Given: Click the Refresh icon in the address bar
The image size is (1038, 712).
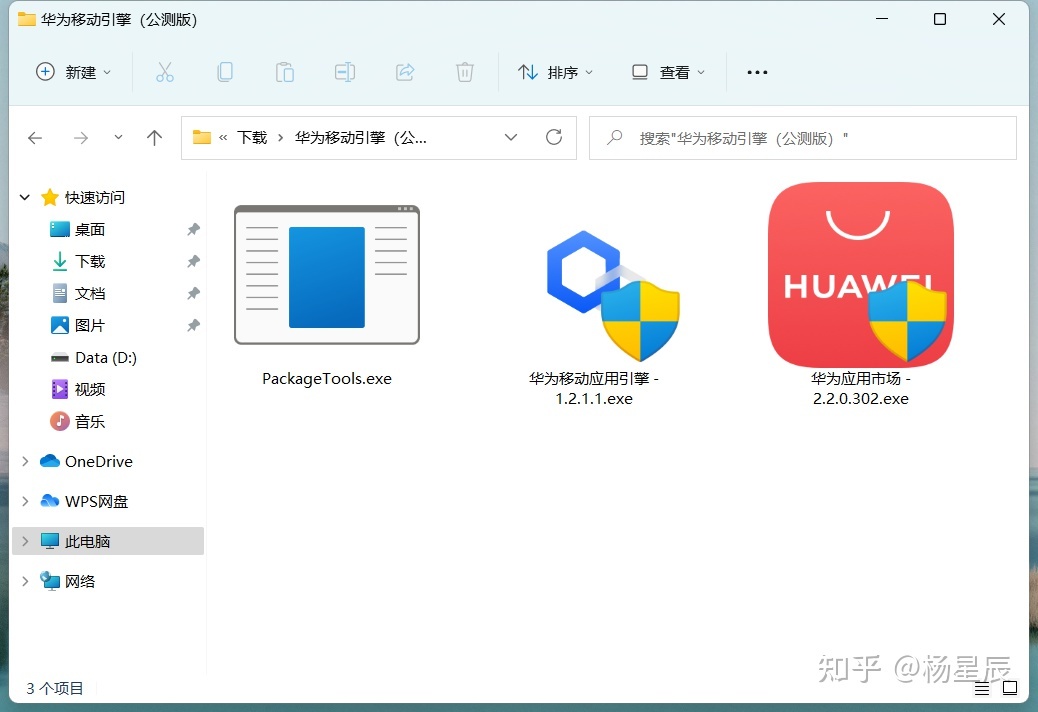Looking at the screenshot, I should click(x=554, y=137).
